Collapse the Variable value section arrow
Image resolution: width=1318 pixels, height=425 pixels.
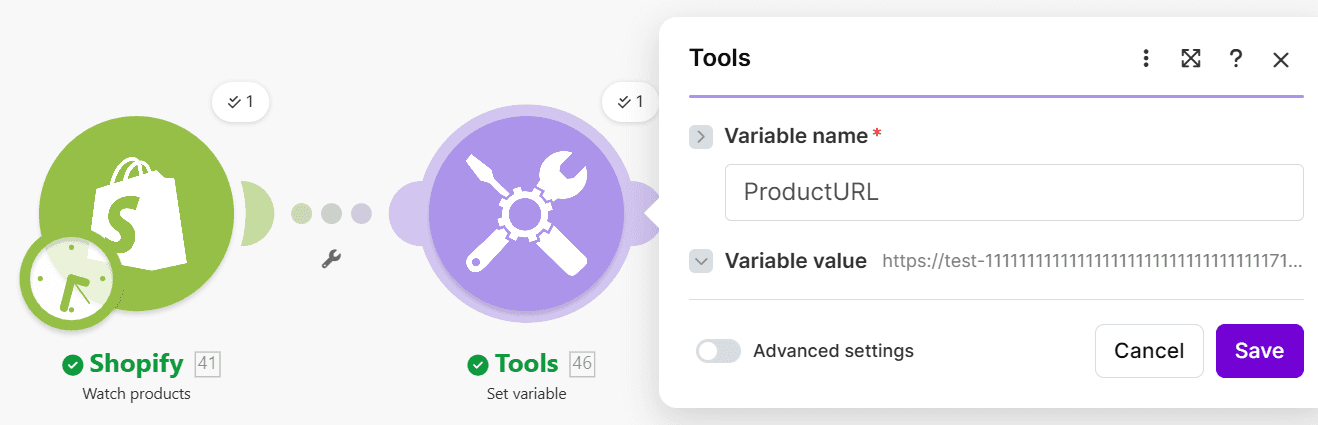click(701, 261)
